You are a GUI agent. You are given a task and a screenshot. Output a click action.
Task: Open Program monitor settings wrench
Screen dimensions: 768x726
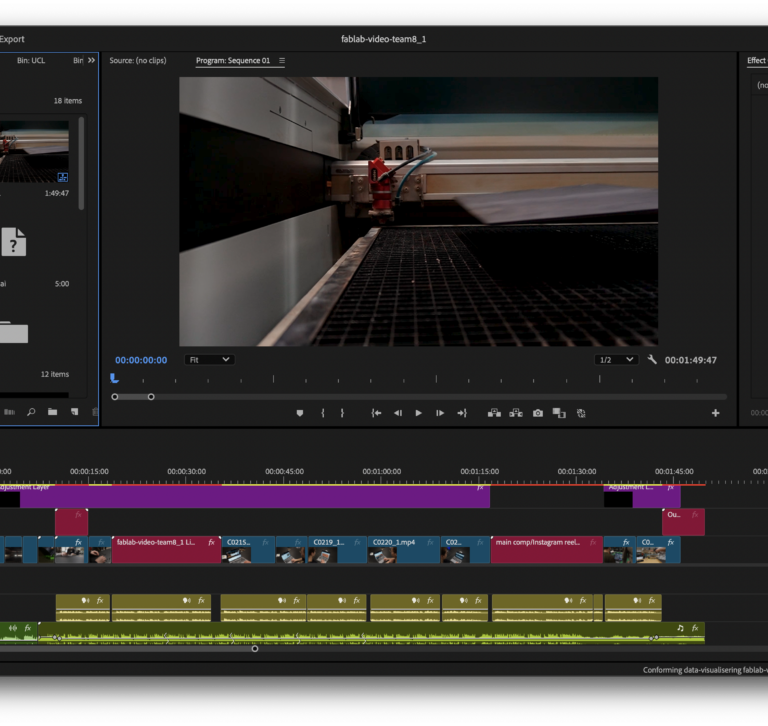652,360
